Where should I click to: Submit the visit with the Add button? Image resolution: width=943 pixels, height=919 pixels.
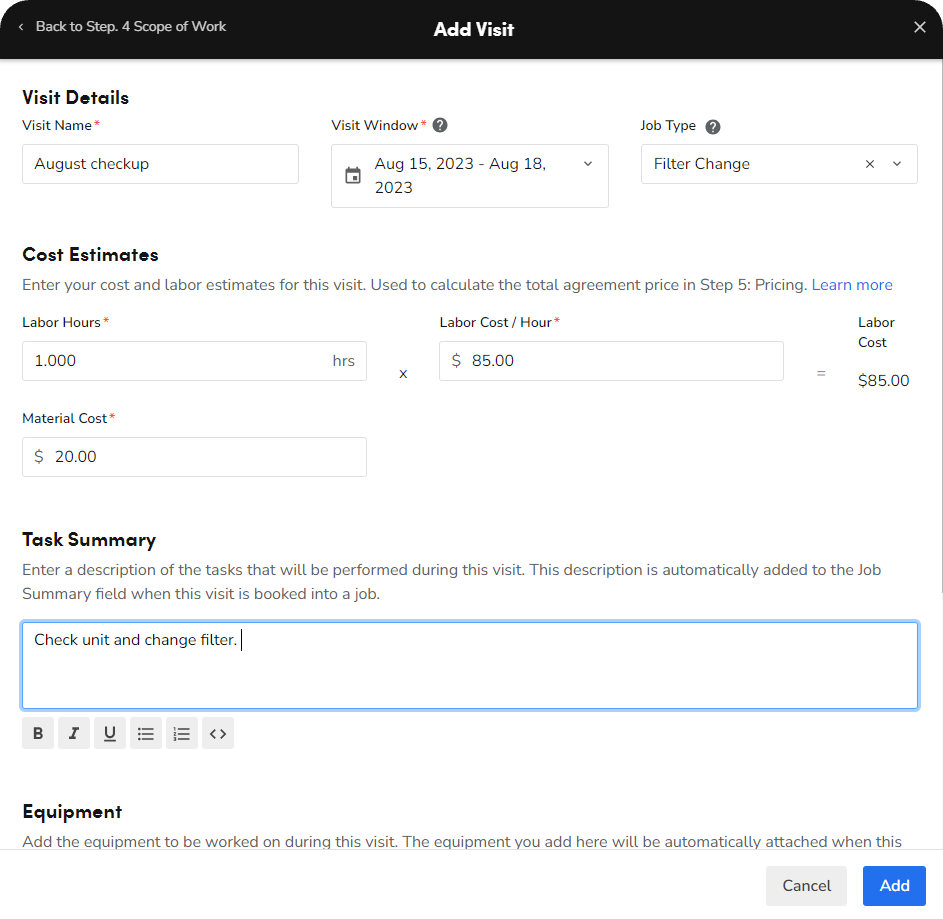(x=893, y=886)
